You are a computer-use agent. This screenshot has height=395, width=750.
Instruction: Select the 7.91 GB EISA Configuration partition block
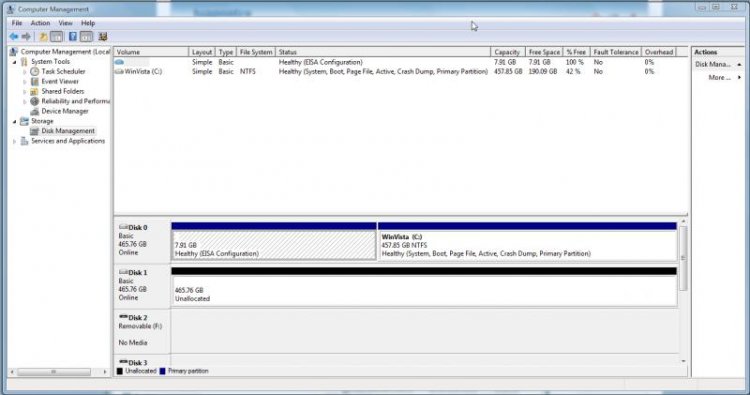[x=274, y=245]
